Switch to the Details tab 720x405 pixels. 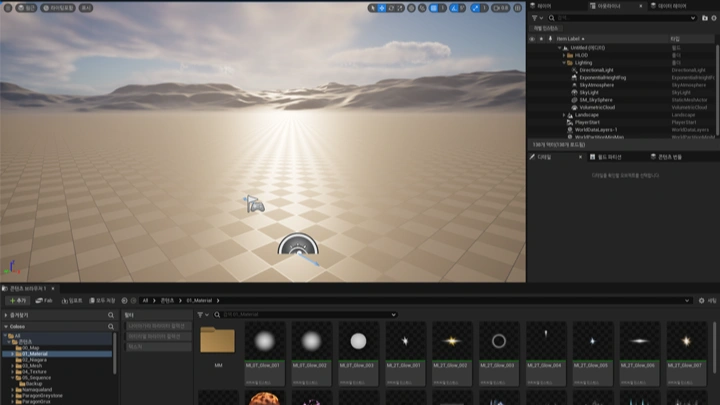pos(543,157)
